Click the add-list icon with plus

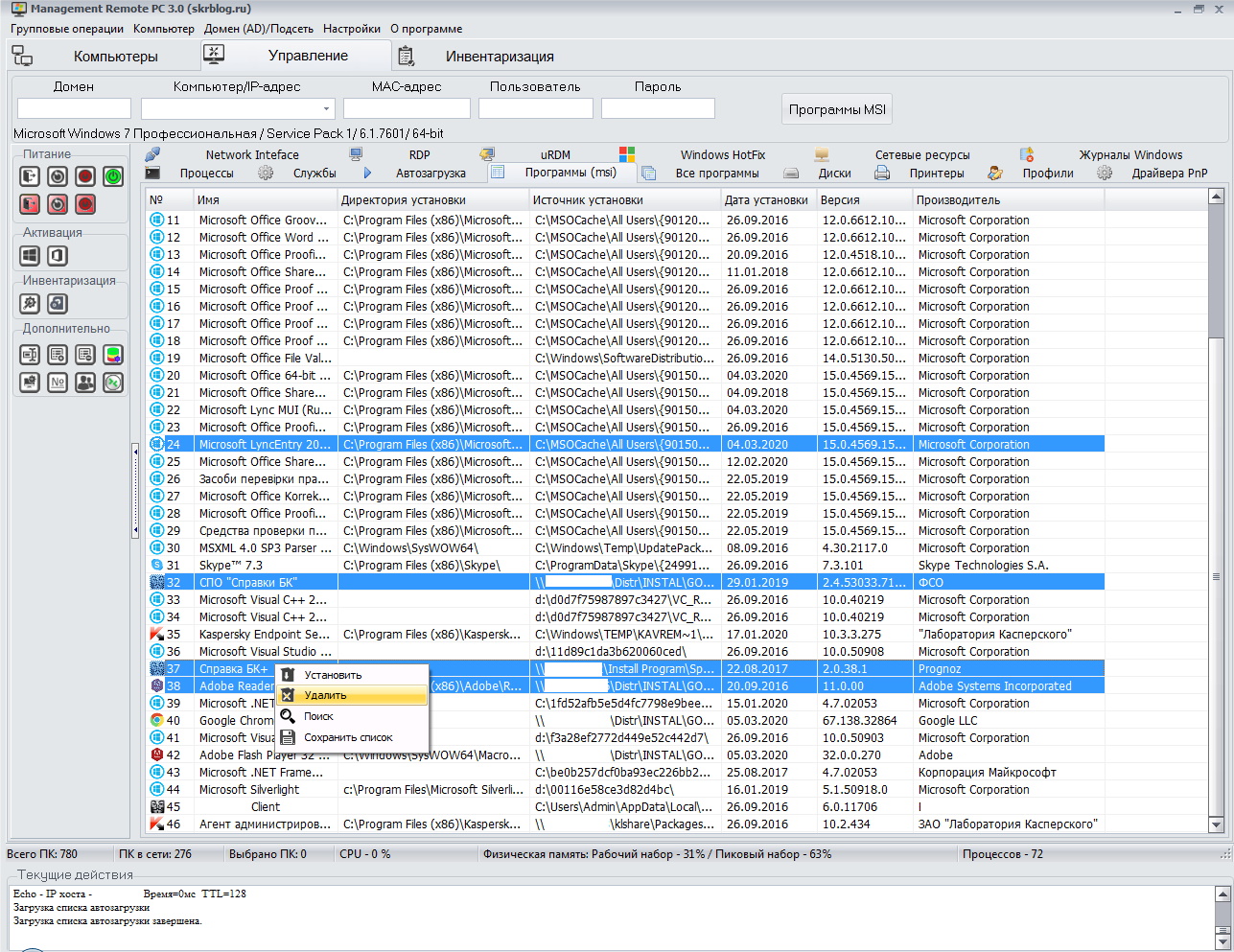[x=58, y=355]
